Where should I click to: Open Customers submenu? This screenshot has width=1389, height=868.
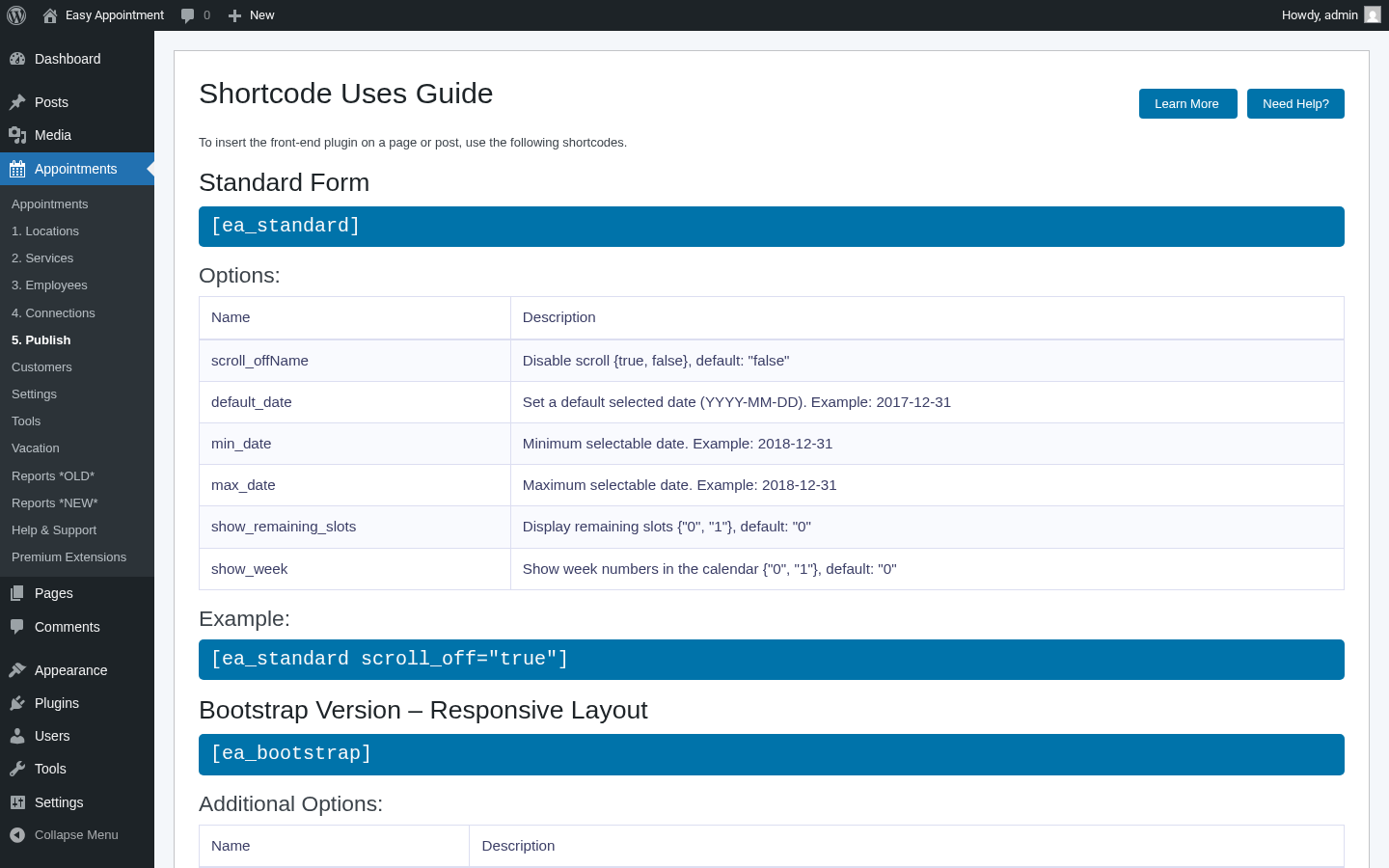(x=41, y=367)
